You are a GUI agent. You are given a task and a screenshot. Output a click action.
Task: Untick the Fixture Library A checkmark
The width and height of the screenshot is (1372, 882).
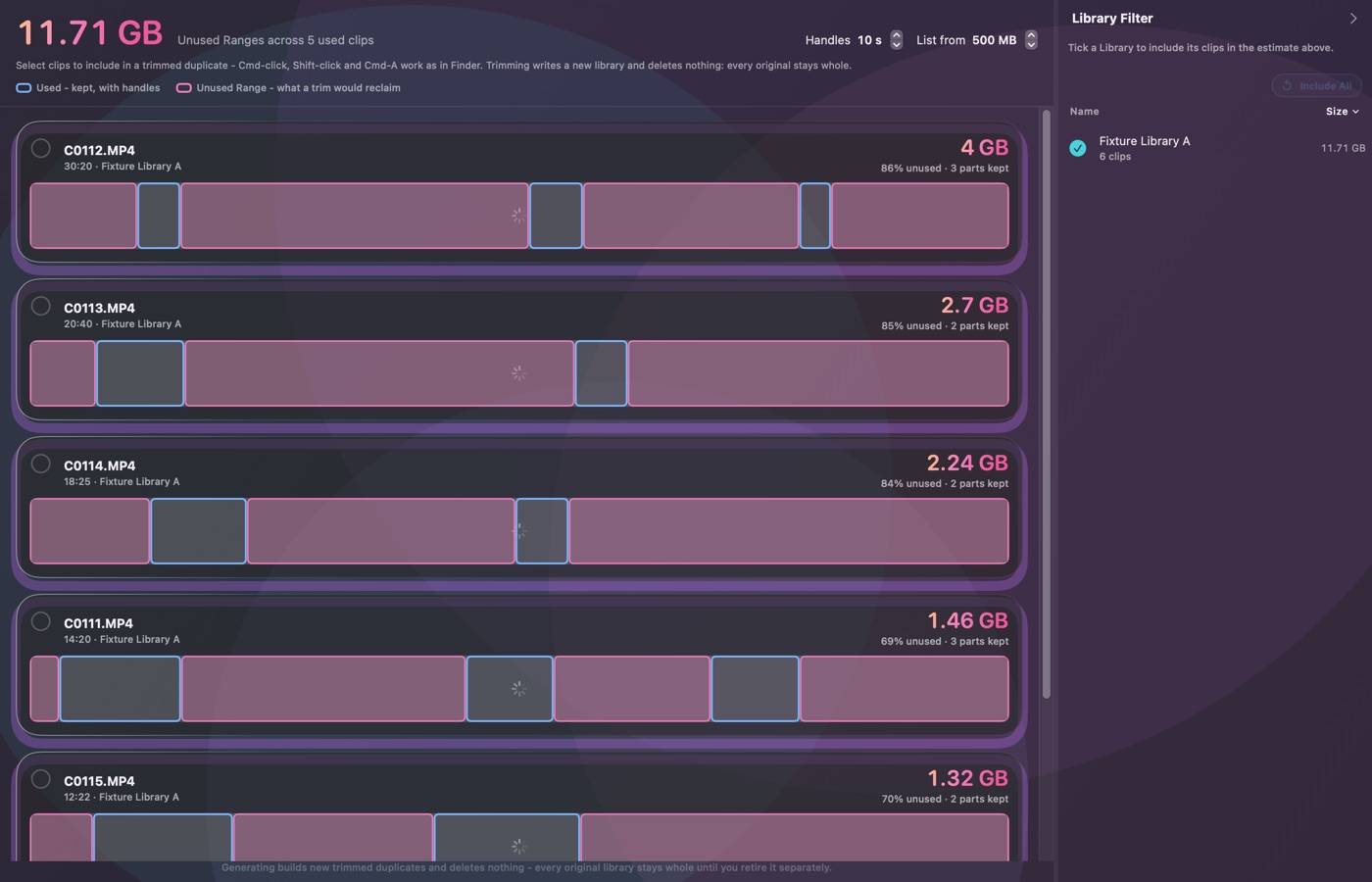[1078, 148]
